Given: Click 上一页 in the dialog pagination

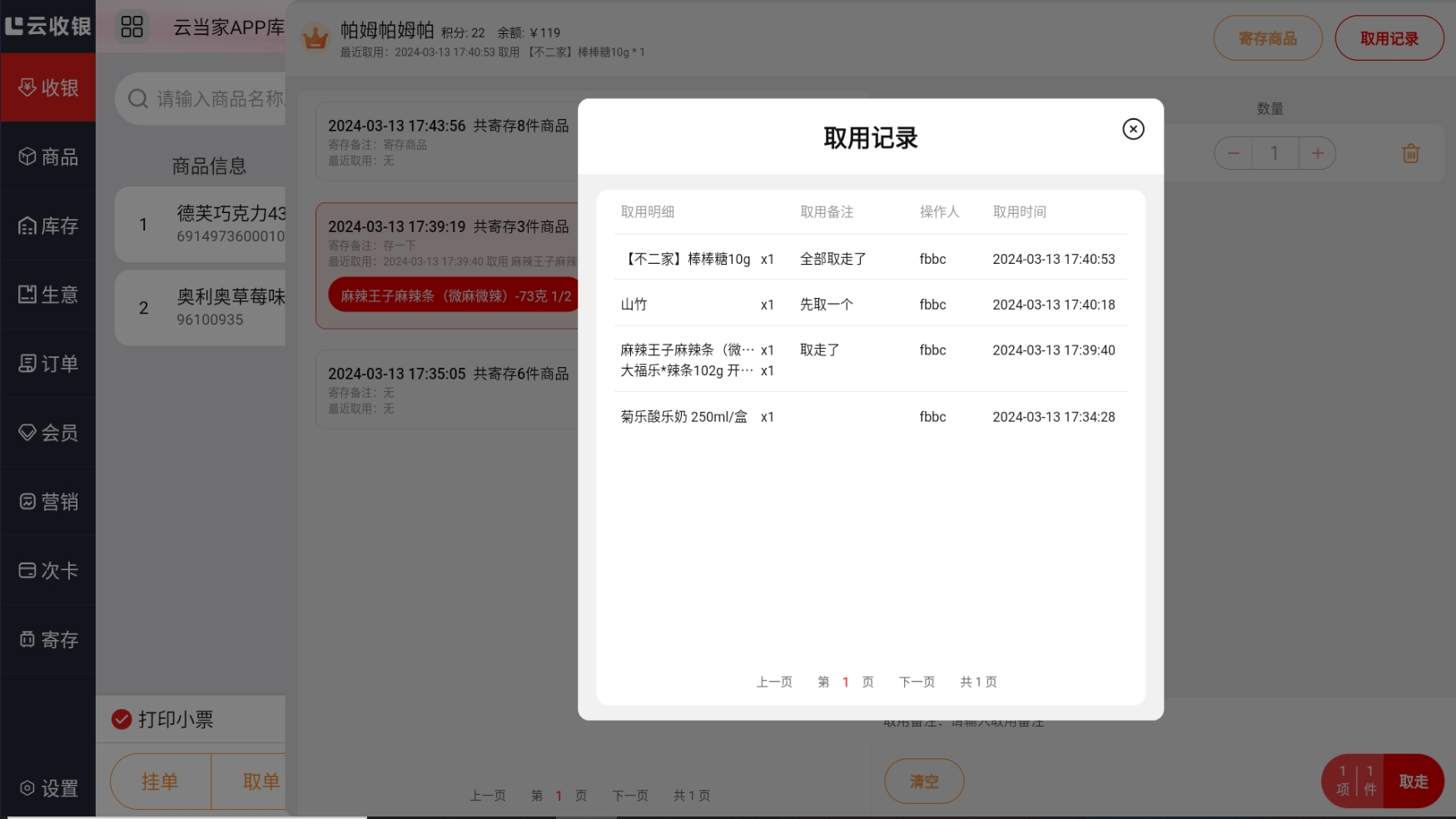Looking at the screenshot, I should [x=773, y=682].
